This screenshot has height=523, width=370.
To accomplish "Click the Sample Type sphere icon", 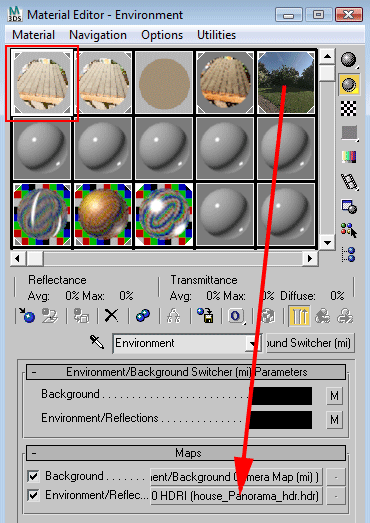I will 349,60.
